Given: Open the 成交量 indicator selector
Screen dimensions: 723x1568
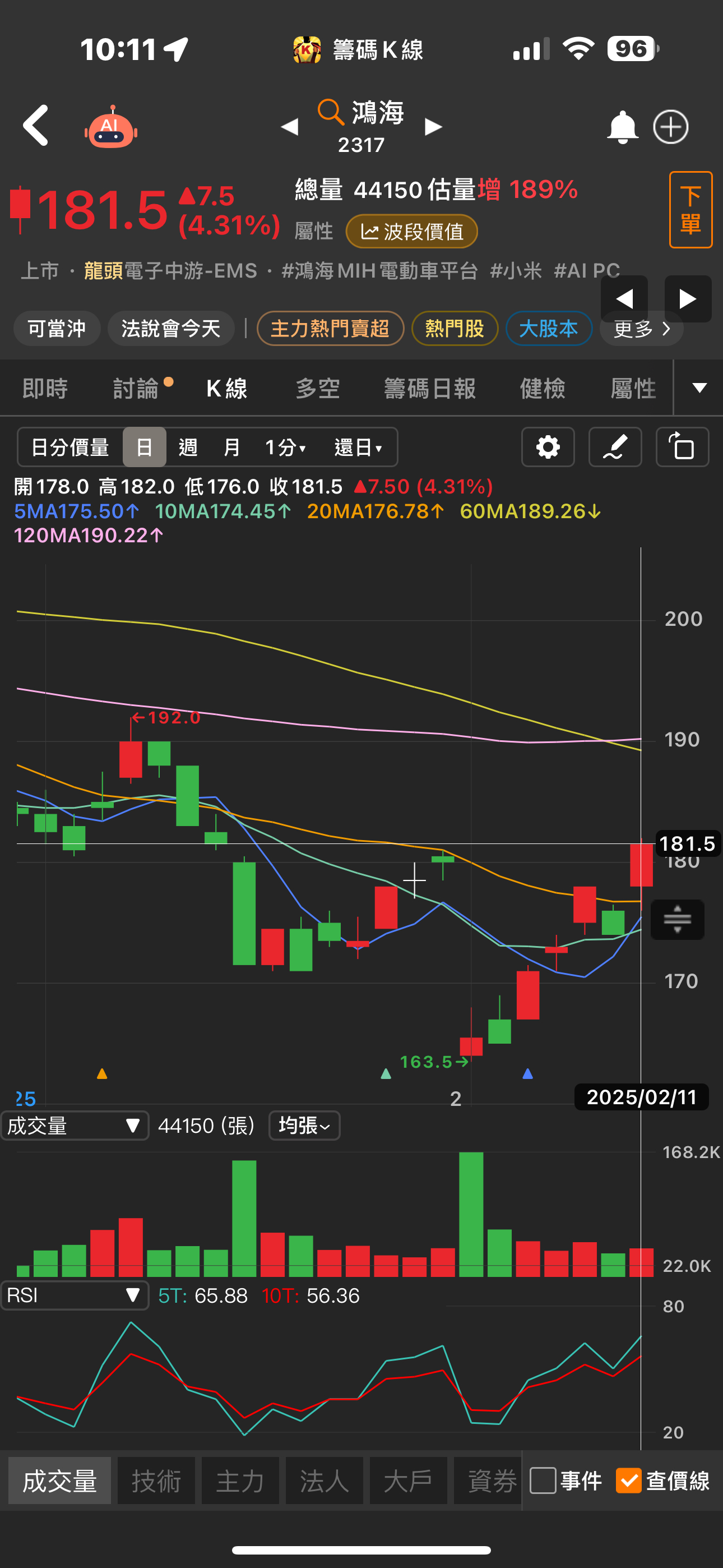Looking at the screenshot, I should click(x=75, y=1126).
